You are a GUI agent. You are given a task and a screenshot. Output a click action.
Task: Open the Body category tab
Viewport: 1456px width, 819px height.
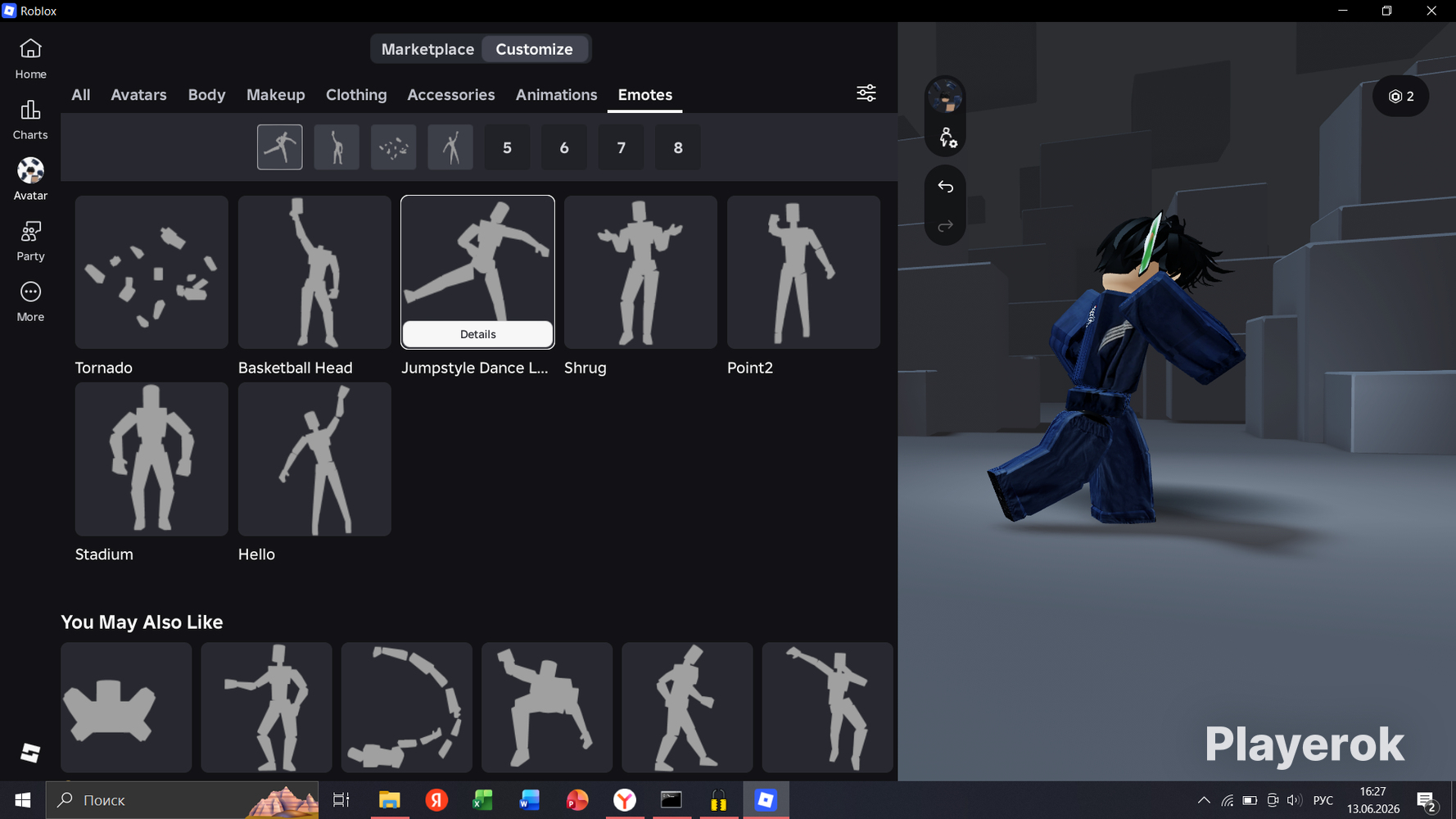(206, 95)
